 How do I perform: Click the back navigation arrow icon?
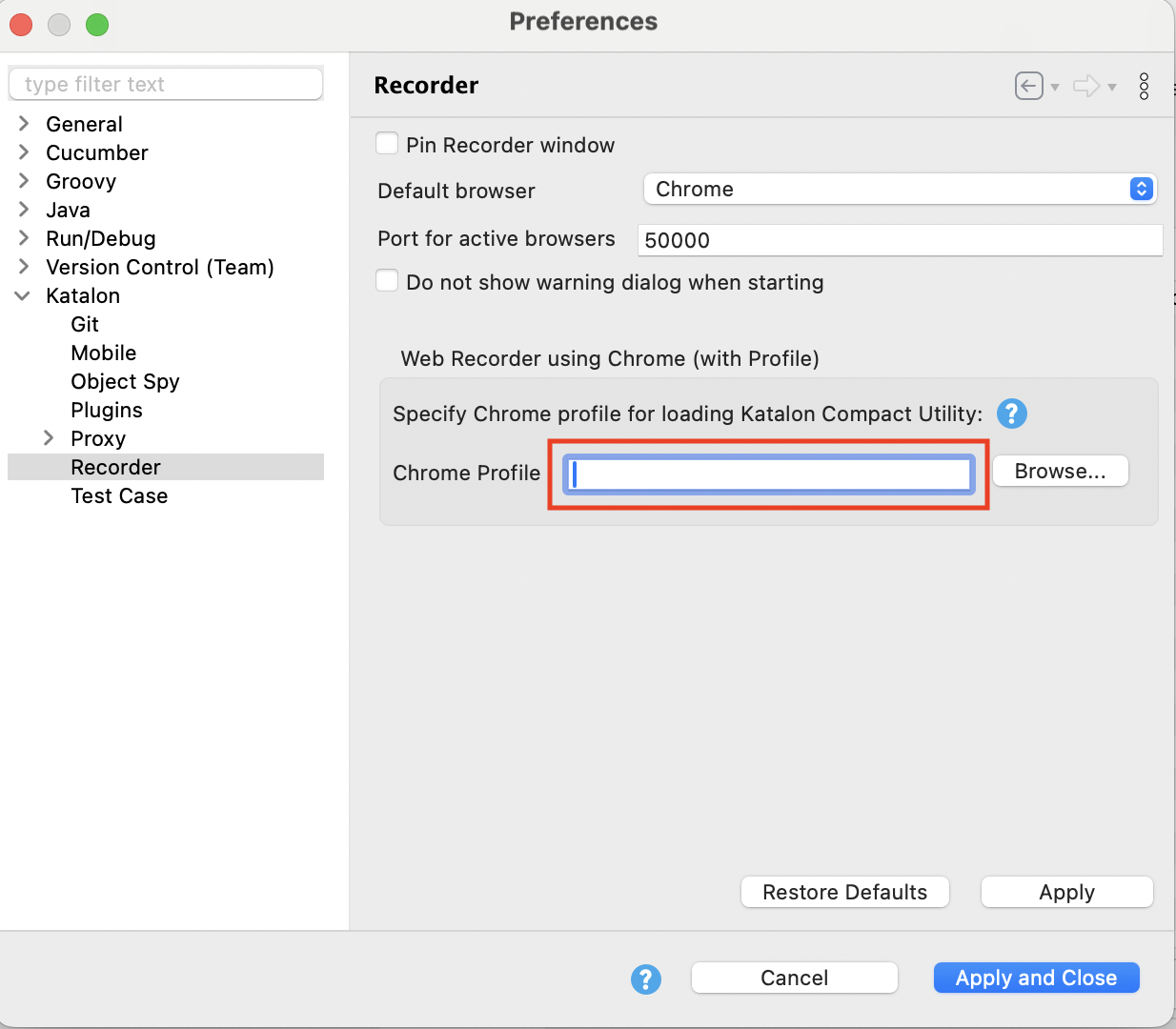[1028, 86]
